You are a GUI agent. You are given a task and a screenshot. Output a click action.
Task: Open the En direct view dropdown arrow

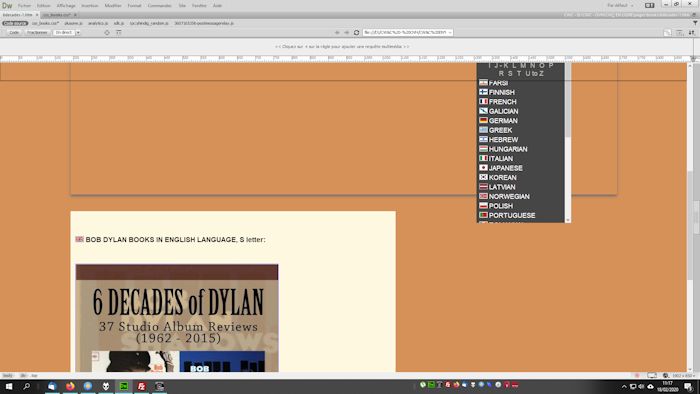78,33
